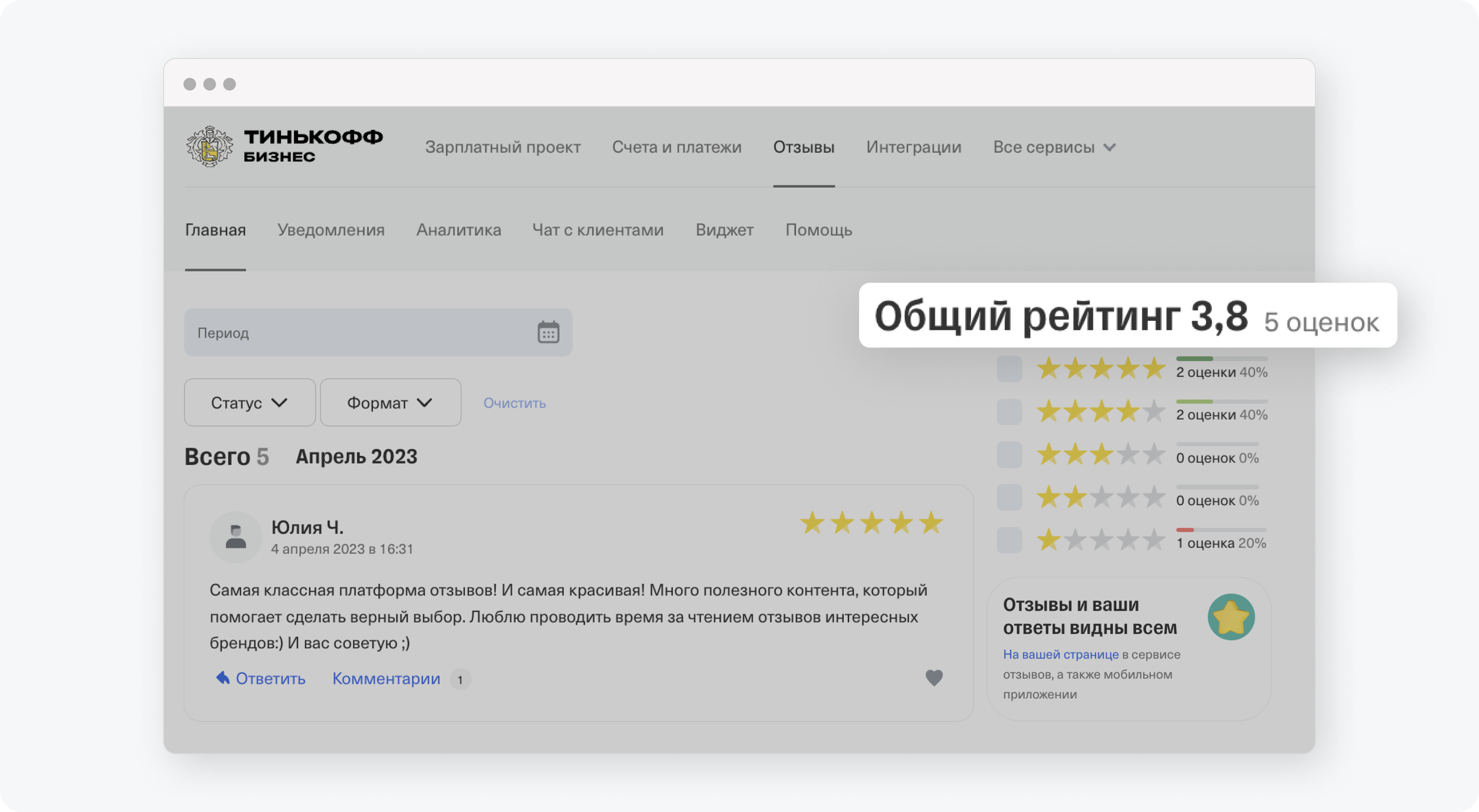Image resolution: width=1479 pixels, height=812 pixels.
Task: Click the three-star row stars in breakdown
Action: pos(1101,455)
